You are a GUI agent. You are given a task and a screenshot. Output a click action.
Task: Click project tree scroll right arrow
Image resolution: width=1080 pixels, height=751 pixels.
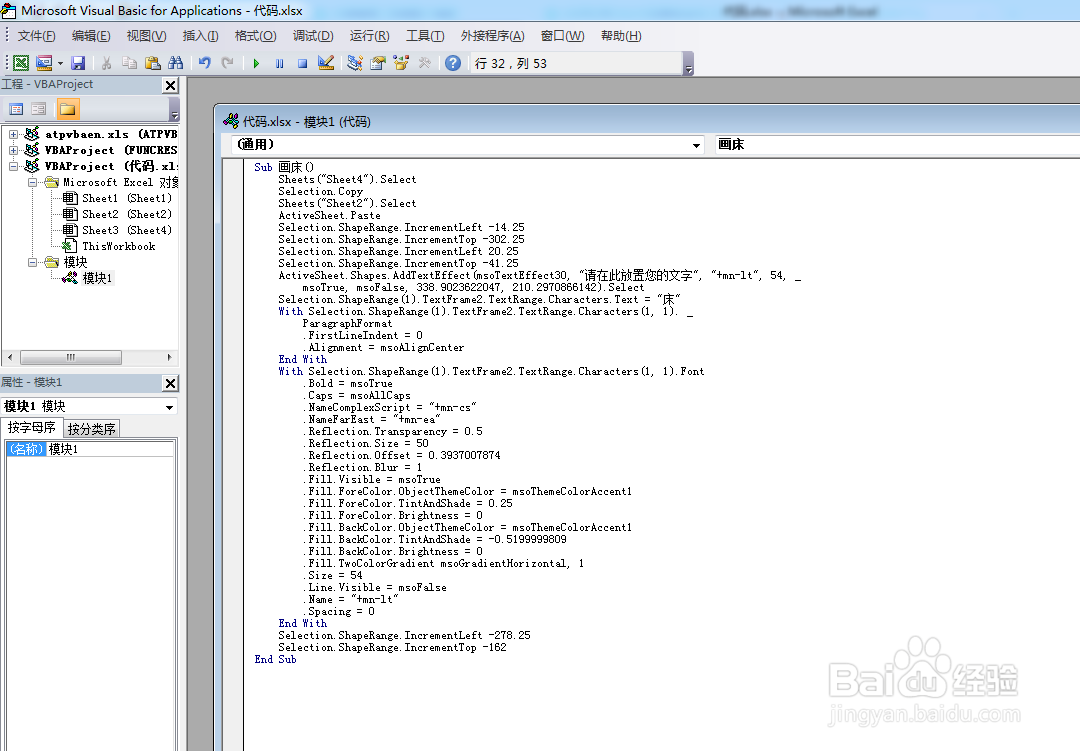point(169,358)
